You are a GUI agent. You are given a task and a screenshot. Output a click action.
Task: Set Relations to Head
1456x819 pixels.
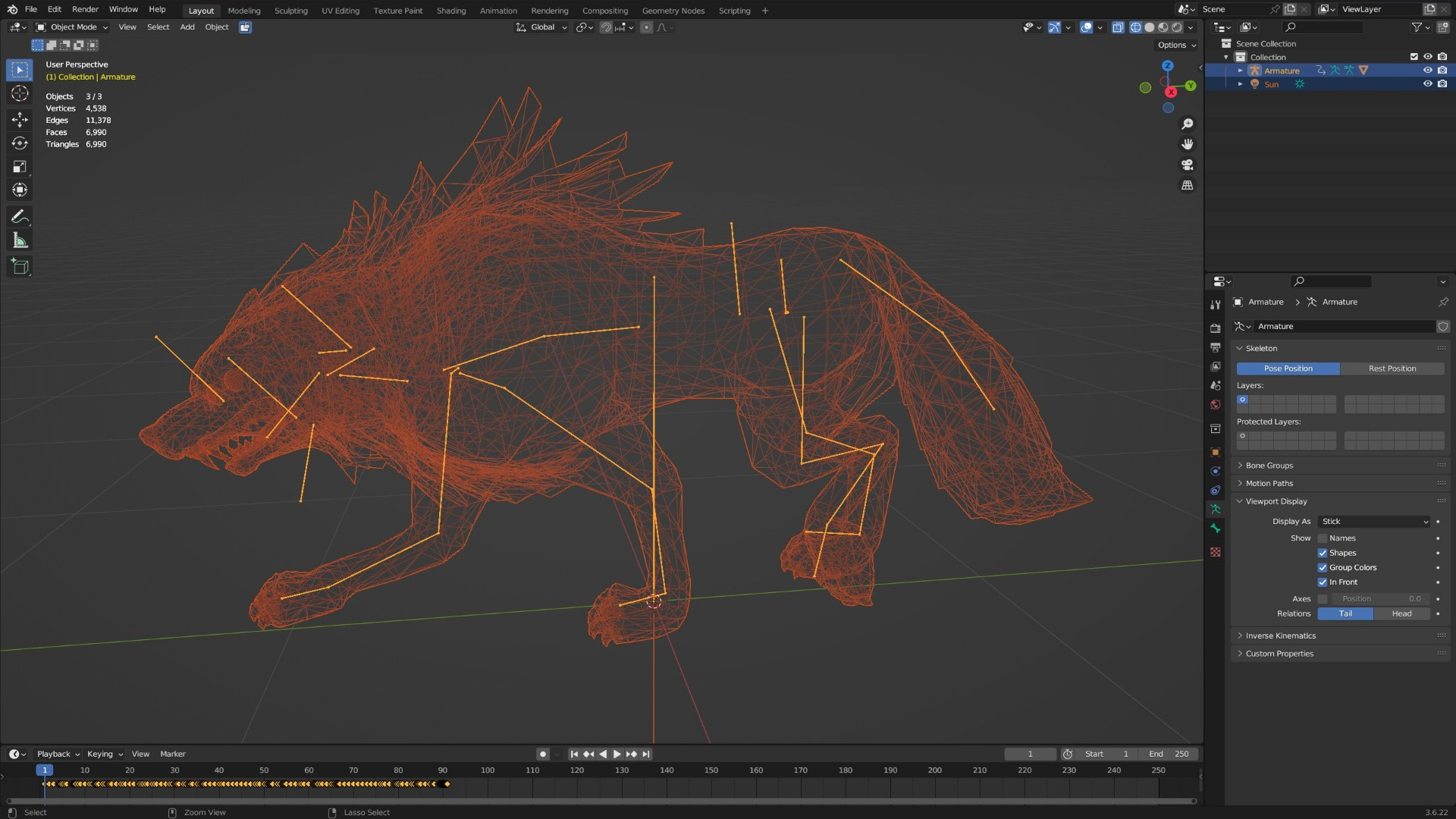tap(1401, 614)
